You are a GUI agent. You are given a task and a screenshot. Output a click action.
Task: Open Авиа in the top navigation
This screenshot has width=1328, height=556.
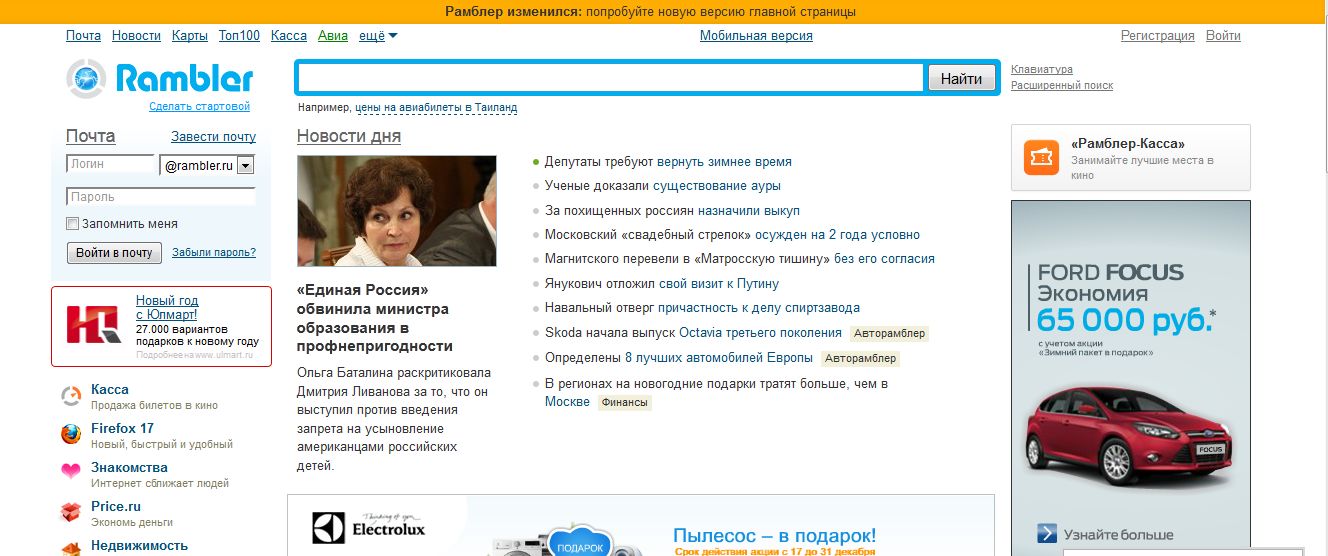(x=333, y=36)
